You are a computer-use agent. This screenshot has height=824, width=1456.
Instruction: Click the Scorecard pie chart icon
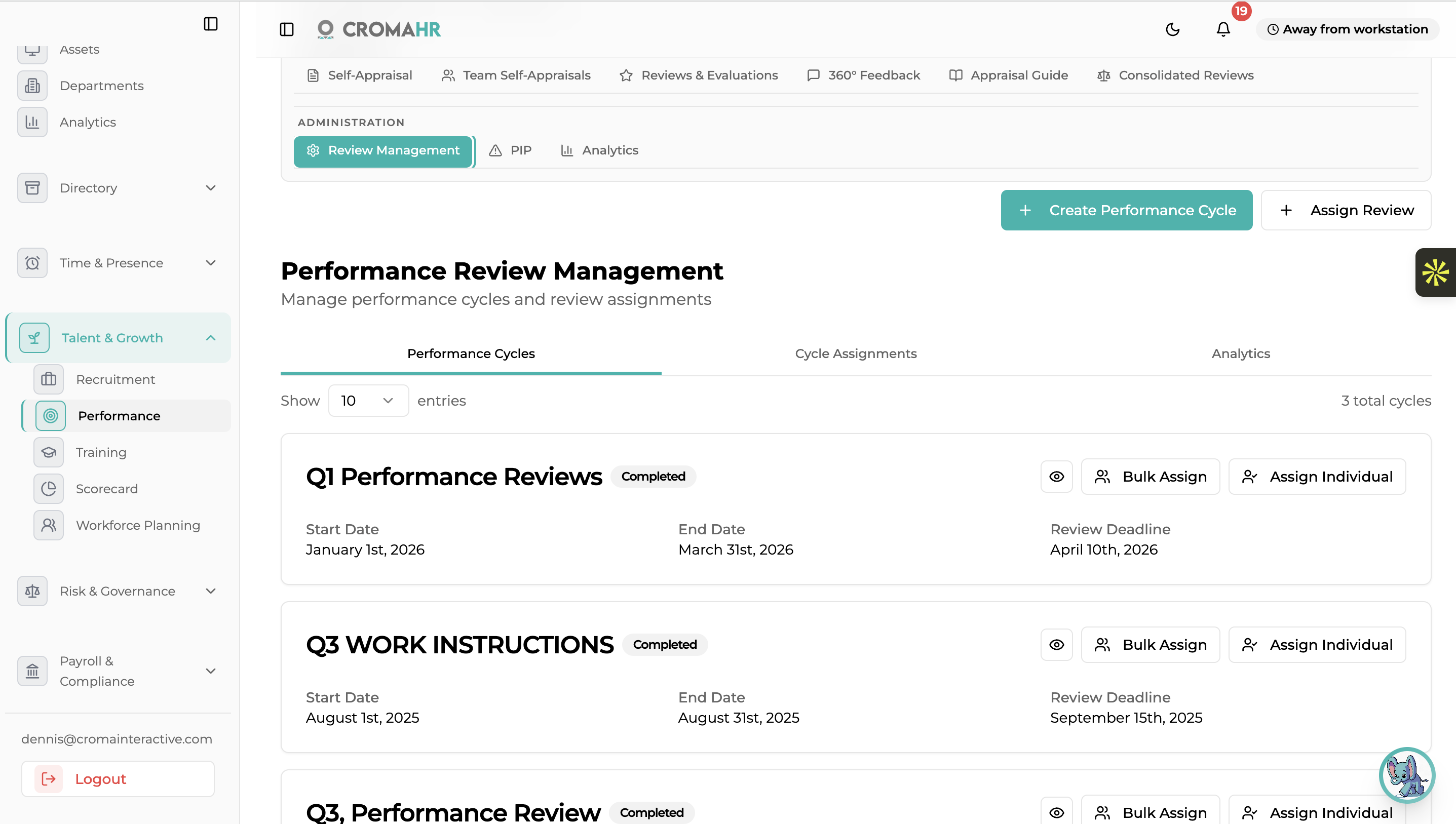point(49,488)
